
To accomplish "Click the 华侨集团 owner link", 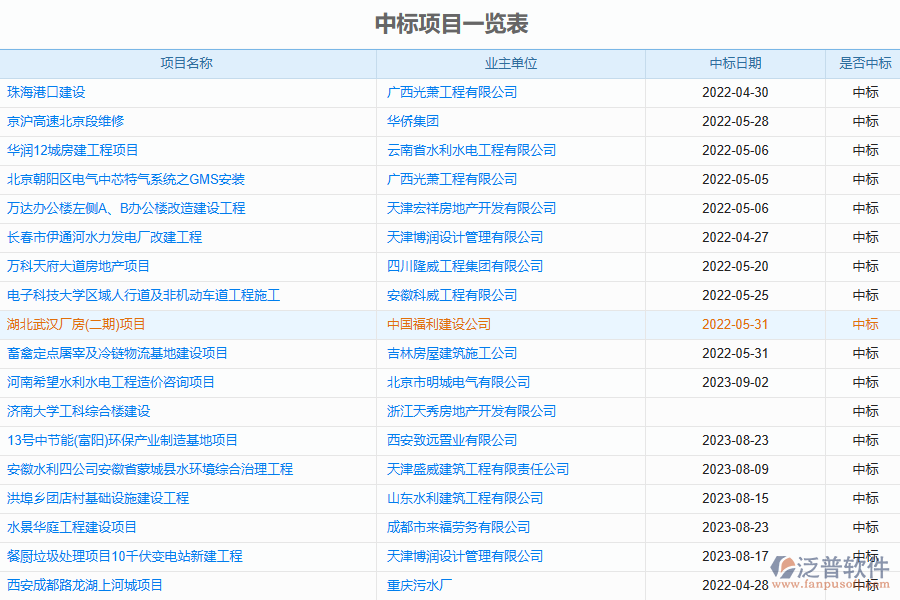I will pos(413,121).
